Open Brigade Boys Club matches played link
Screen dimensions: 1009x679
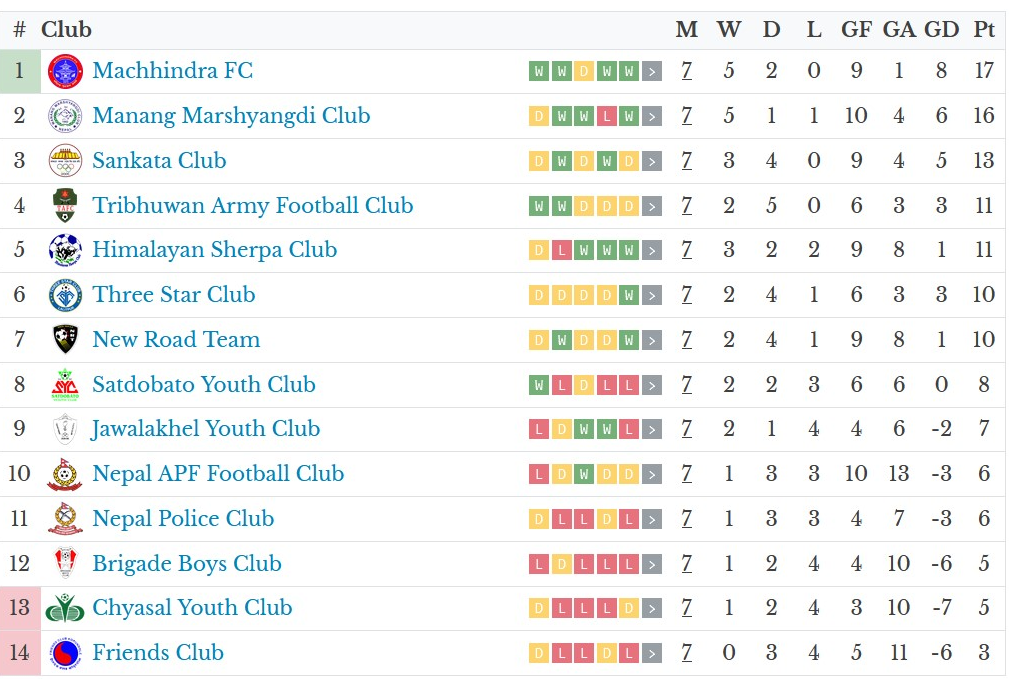pyautogui.click(x=686, y=564)
